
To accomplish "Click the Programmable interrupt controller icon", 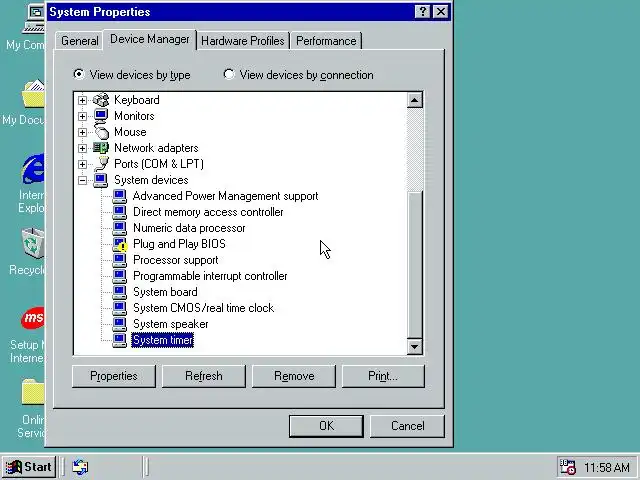I will (x=120, y=276).
